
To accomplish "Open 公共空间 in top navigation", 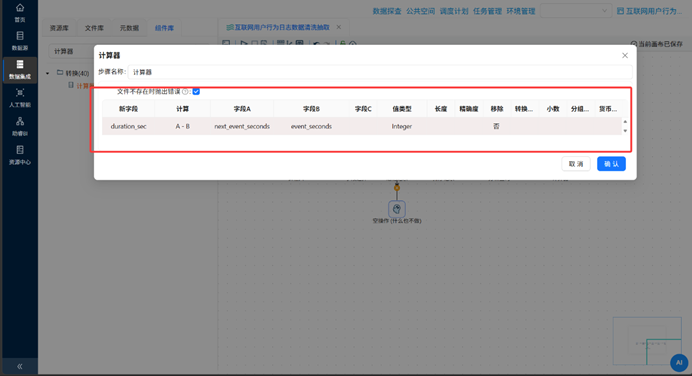I will coord(421,11).
